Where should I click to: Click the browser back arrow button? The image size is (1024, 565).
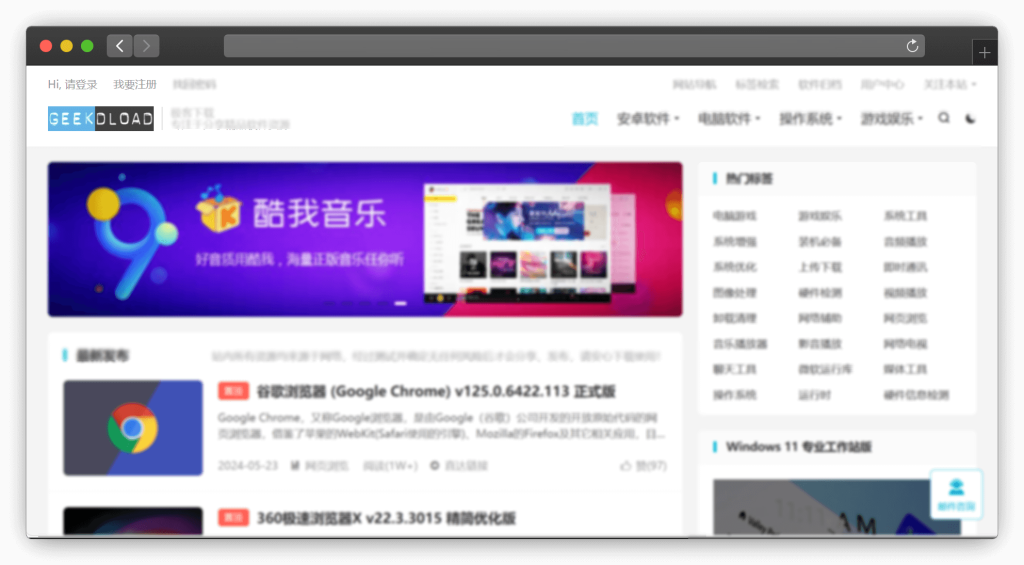point(120,46)
